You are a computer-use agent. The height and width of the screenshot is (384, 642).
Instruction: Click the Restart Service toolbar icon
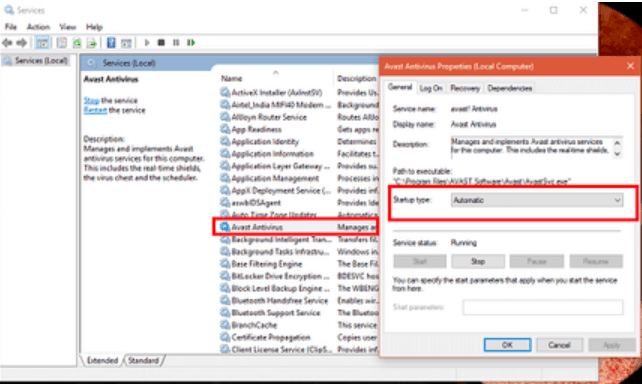(x=191, y=42)
